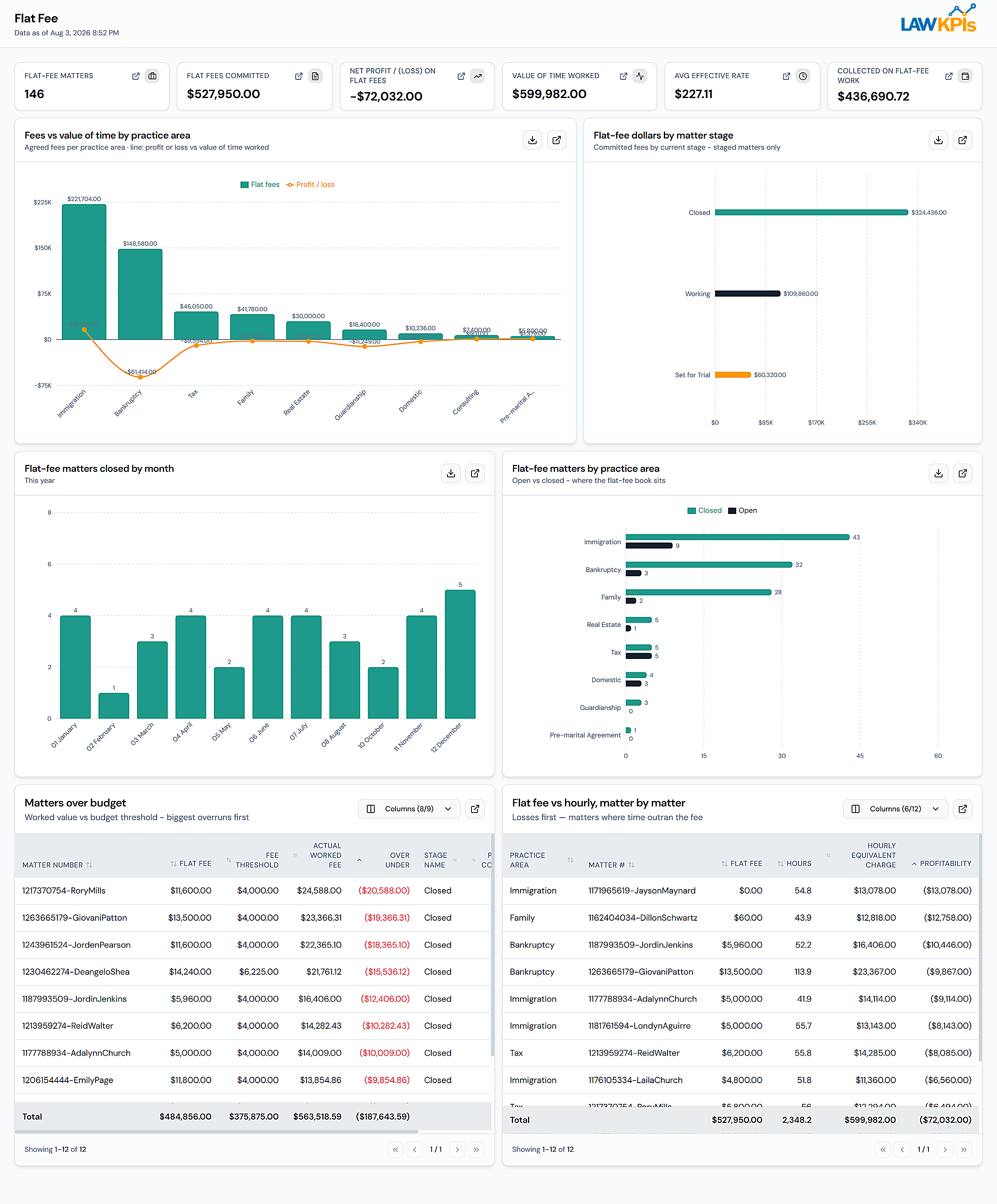The height and width of the screenshot is (1204, 997).
Task: Open Value of Time Worked external link
Action: [x=623, y=76]
